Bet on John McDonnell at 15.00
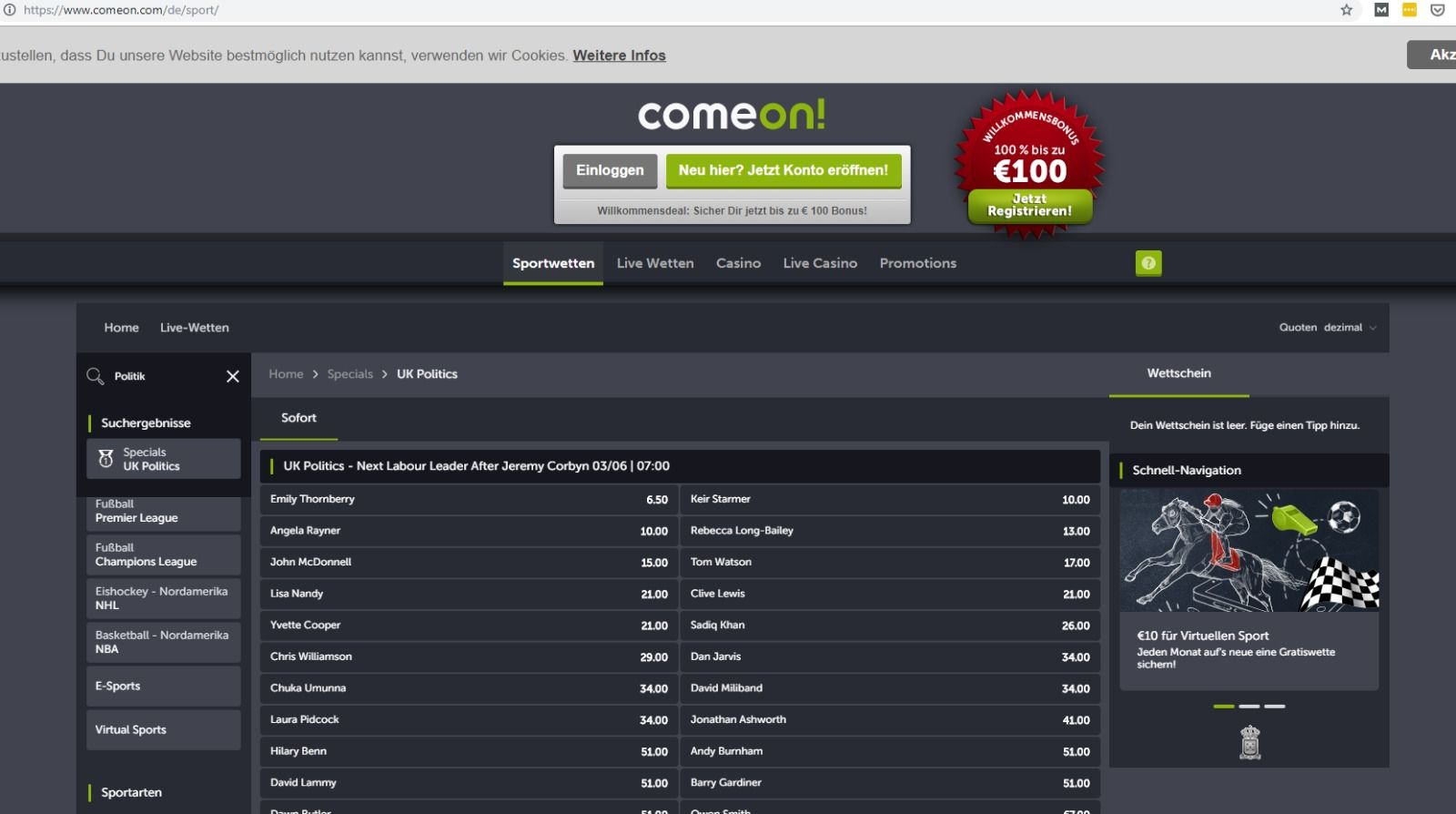 click(469, 563)
